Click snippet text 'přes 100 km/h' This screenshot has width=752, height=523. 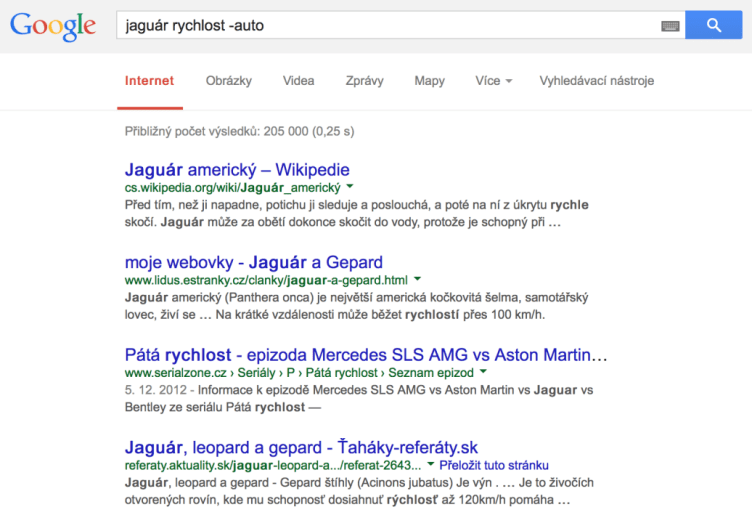[504, 314]
